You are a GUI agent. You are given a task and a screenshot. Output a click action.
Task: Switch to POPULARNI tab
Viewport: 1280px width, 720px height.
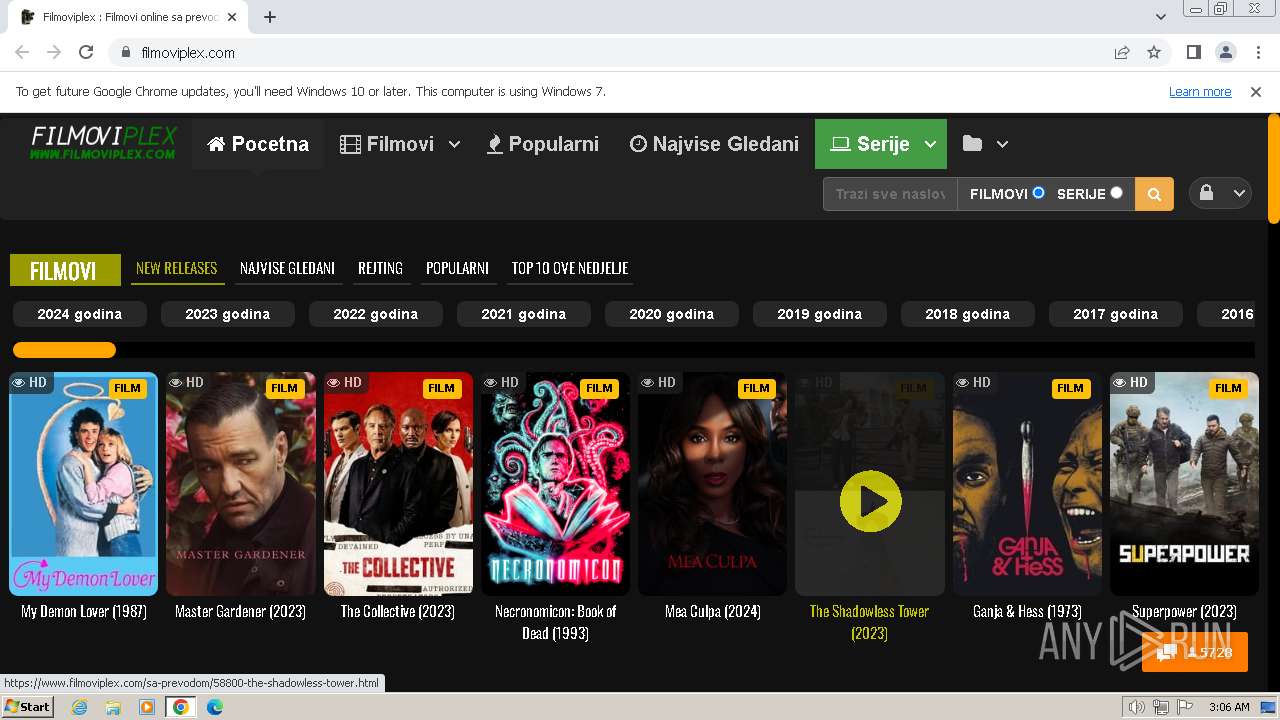tap(457, 268)
